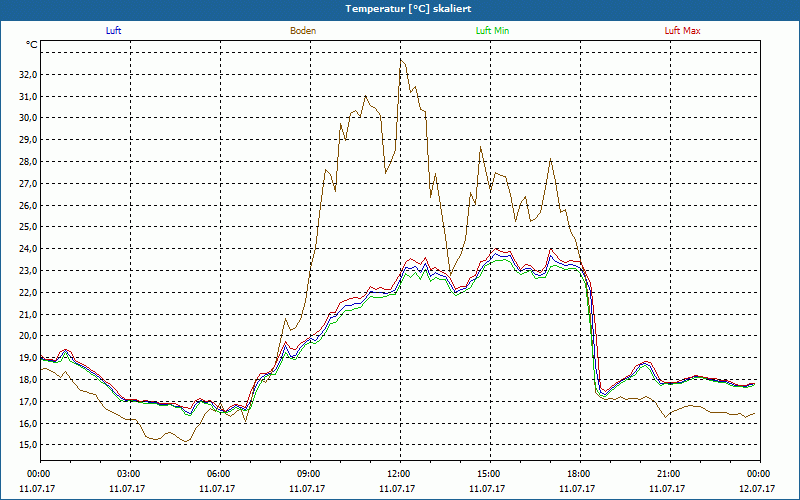The width and height of the screenshot is (800, 500).
Task: Click the Luft Min legend label
Action: pyautogui.click(x=492, y=31)
